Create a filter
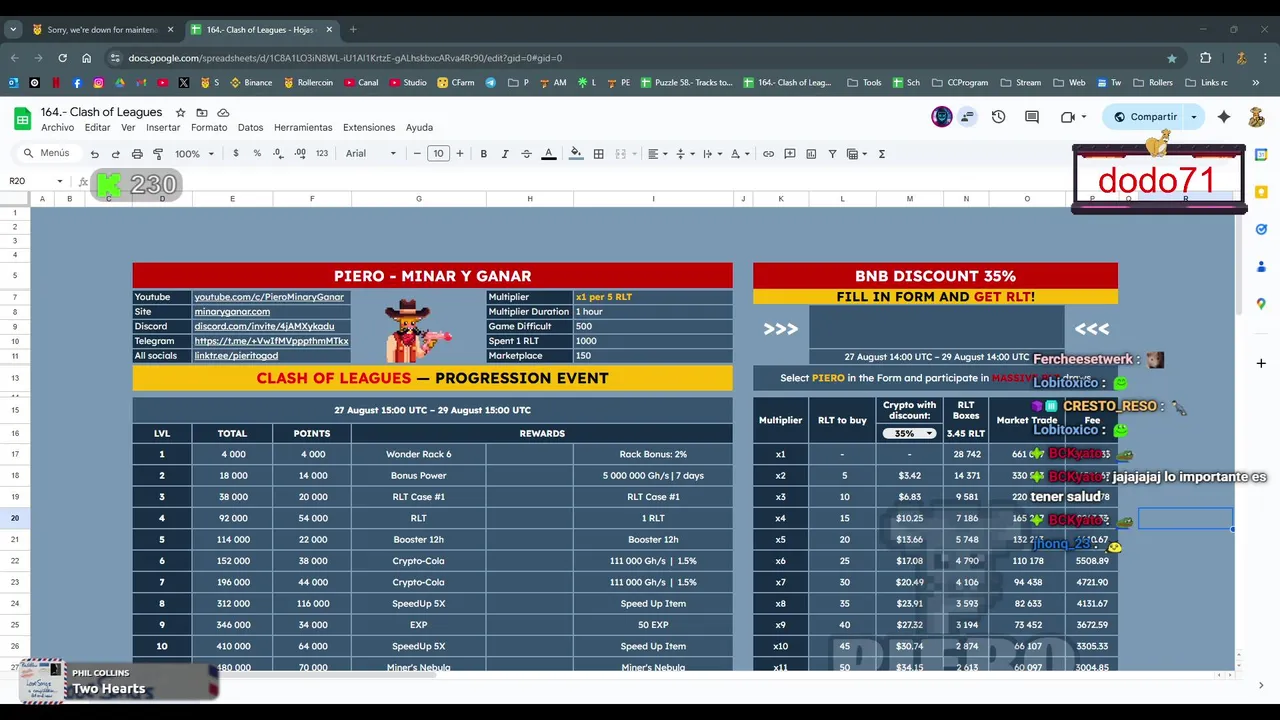 [x=832, y=154]
